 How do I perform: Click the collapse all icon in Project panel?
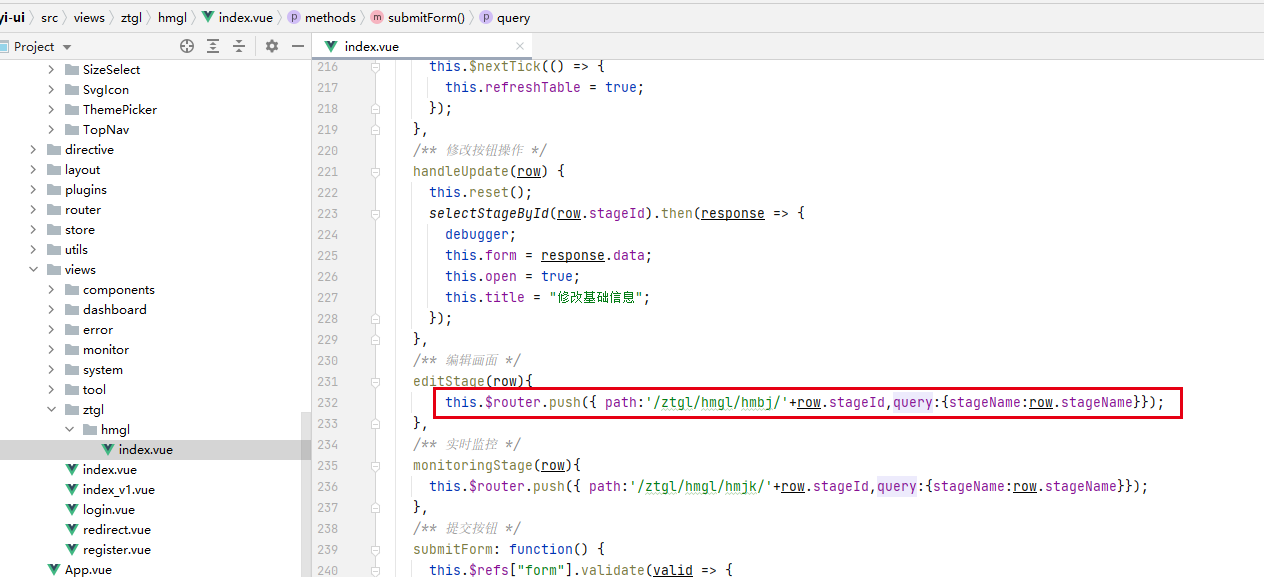pyautogui.click(x=239, y=46)
